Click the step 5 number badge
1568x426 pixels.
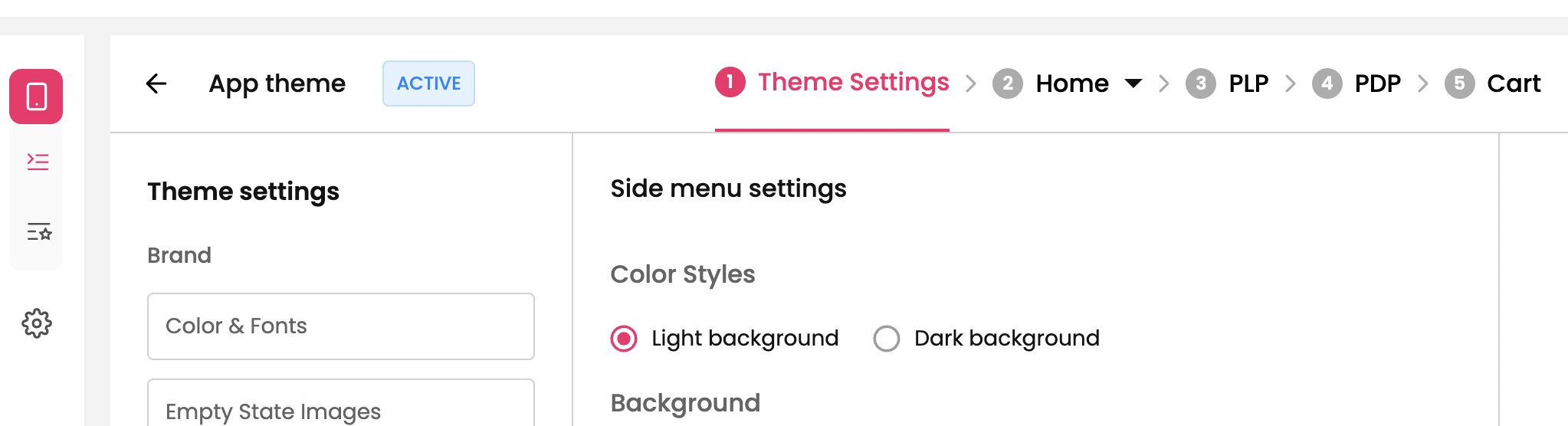(1459, 84)
